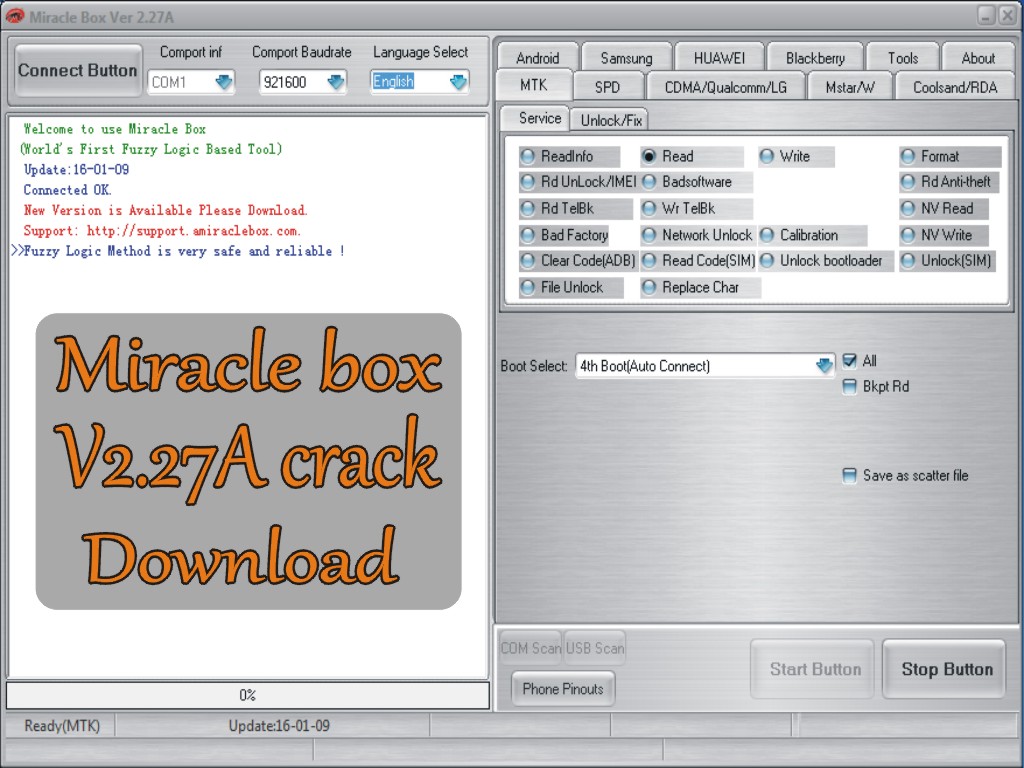Select Rd Anti-theft
1024x768 pixels.
coord(907,182)
